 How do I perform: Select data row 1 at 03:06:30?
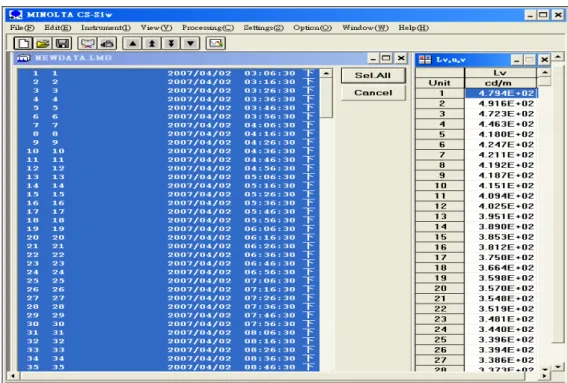point(168,73)
